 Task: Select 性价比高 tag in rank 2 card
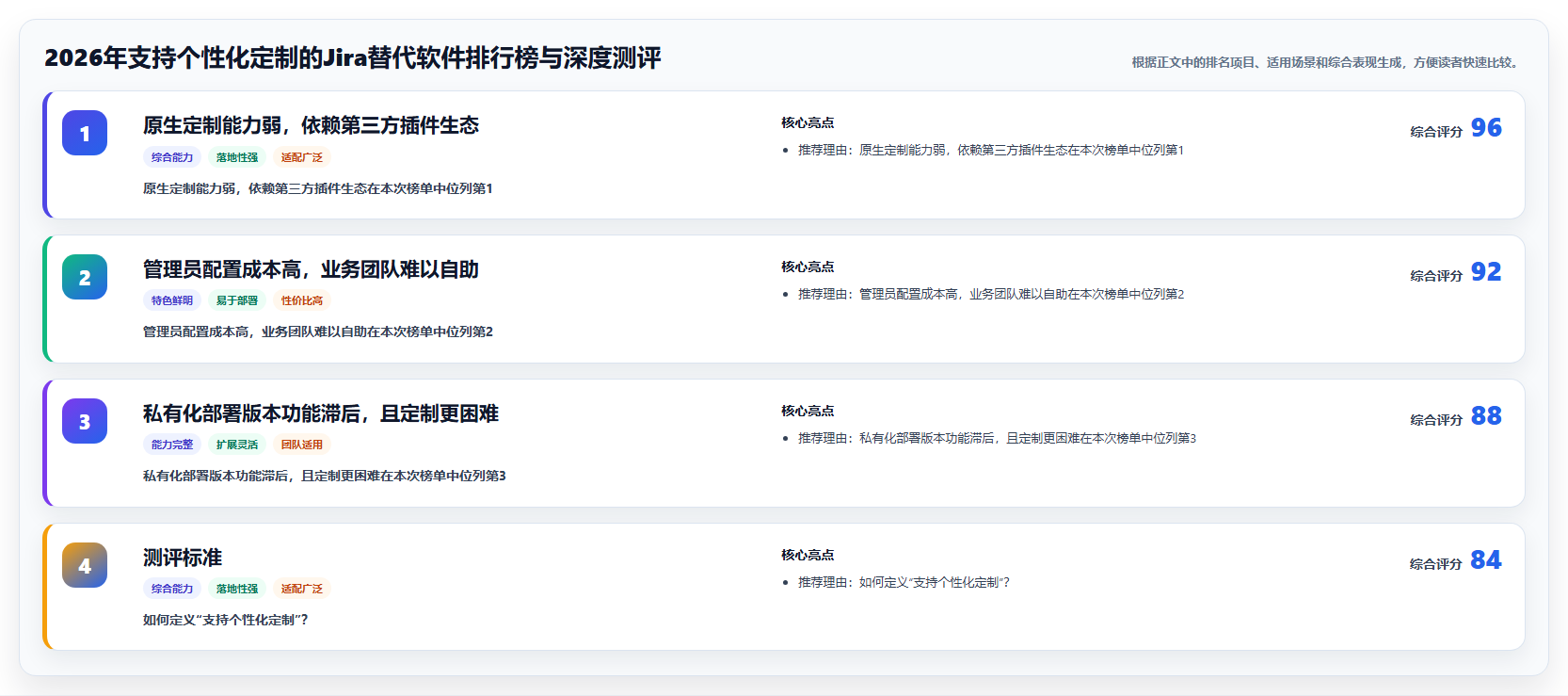point(302,300)
